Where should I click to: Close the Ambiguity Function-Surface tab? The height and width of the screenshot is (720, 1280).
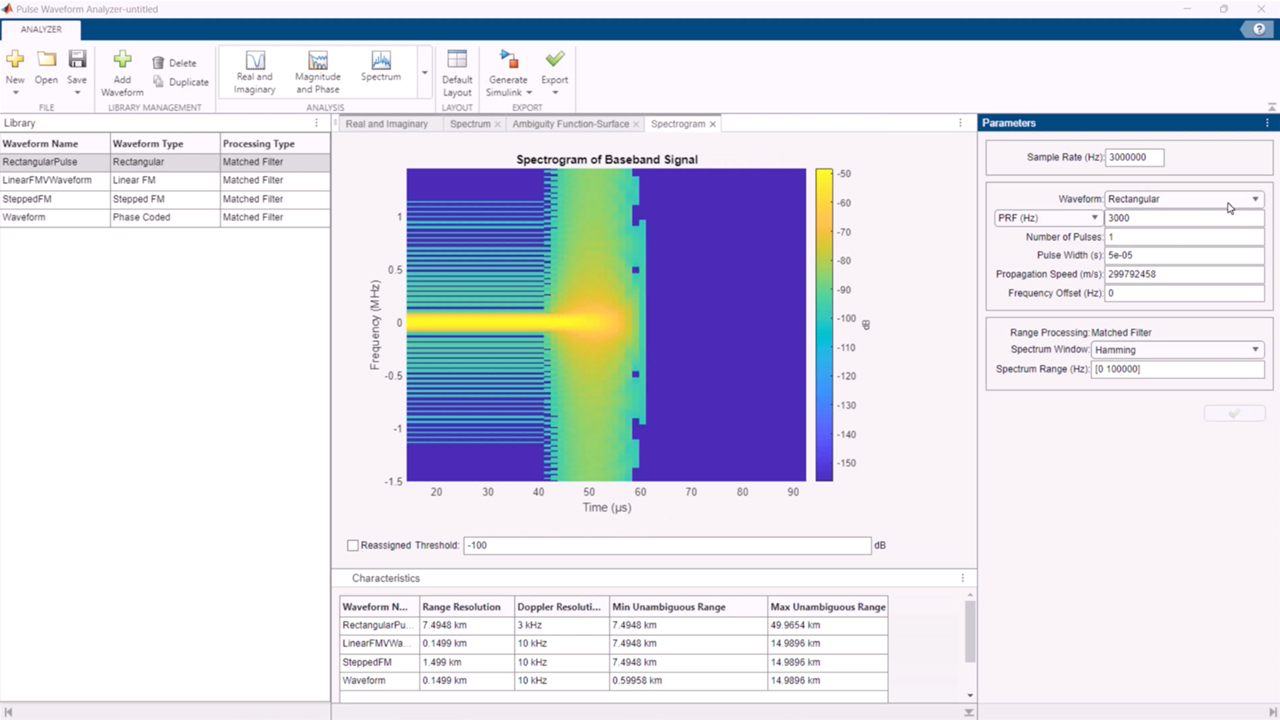point(637,124)
